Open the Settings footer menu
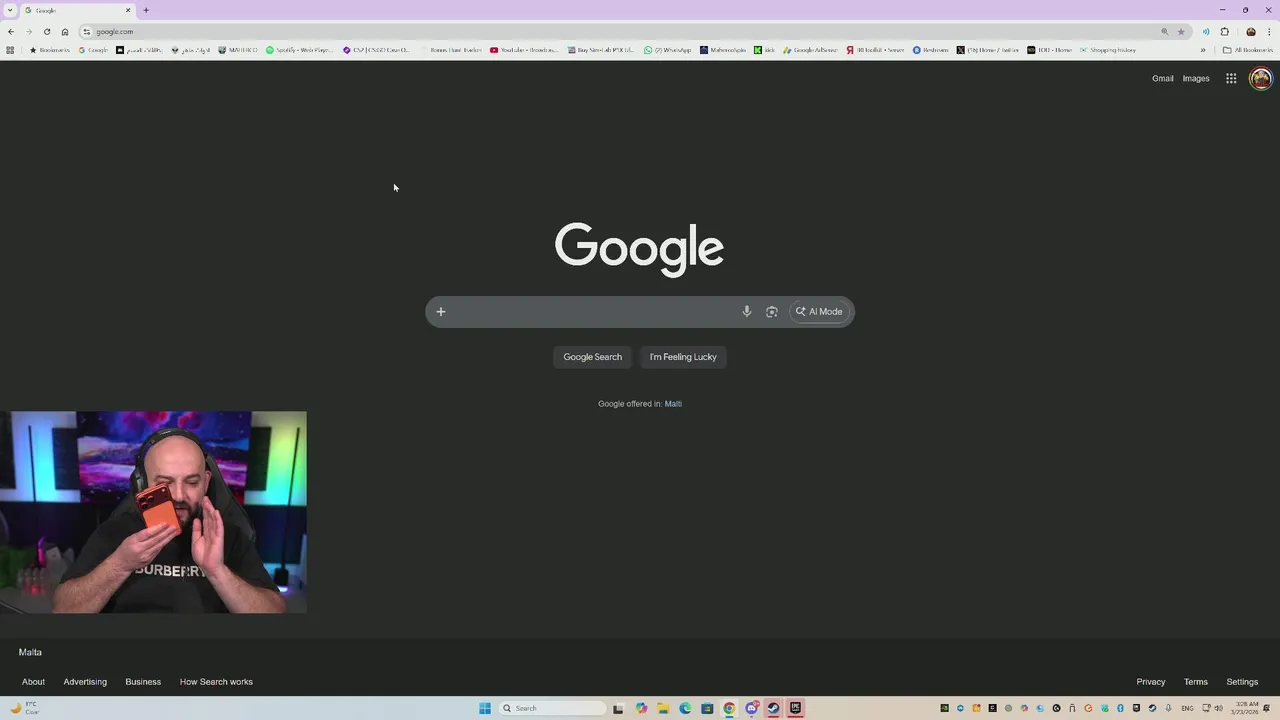The image size is (1280, 720). 1242,682
